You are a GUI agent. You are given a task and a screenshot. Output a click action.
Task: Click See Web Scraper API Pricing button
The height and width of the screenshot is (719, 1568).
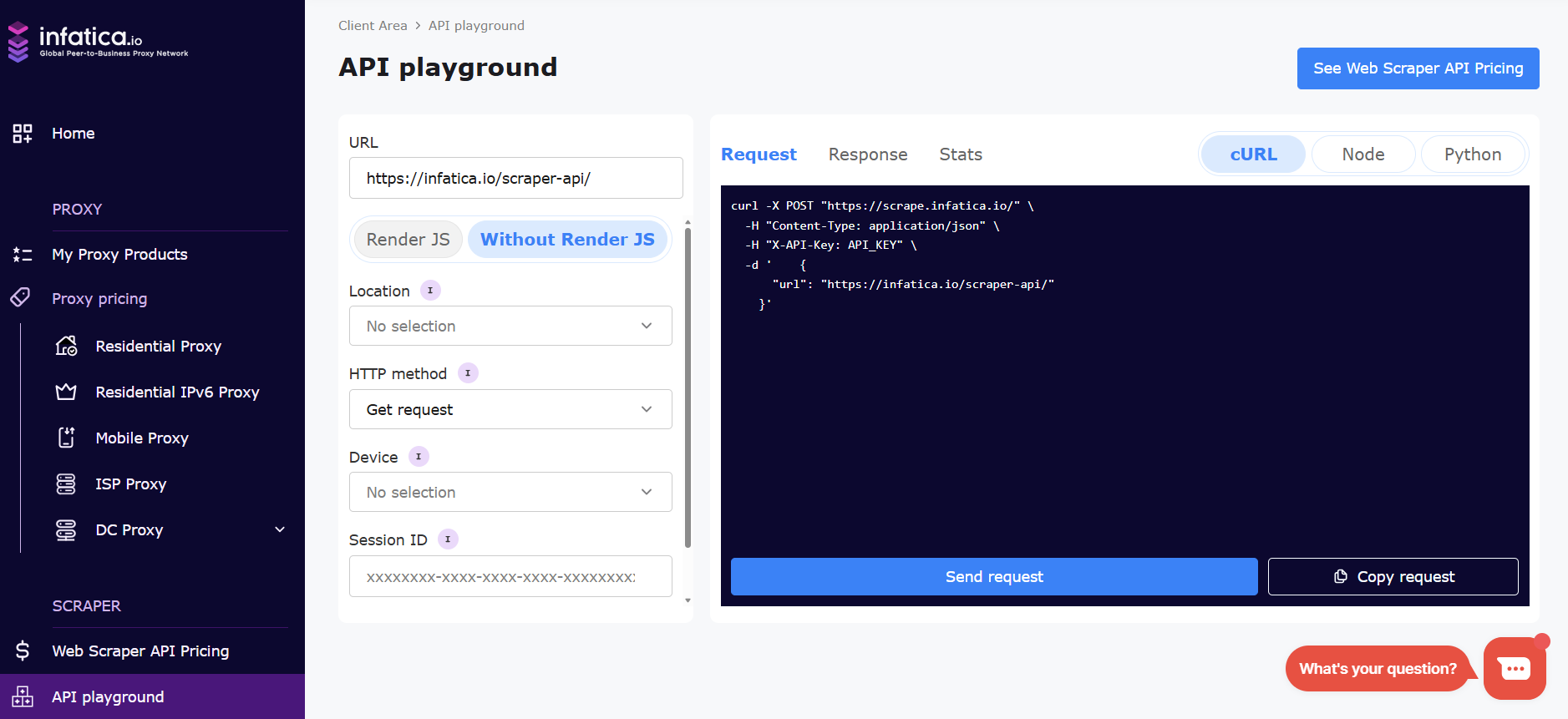1418,68
